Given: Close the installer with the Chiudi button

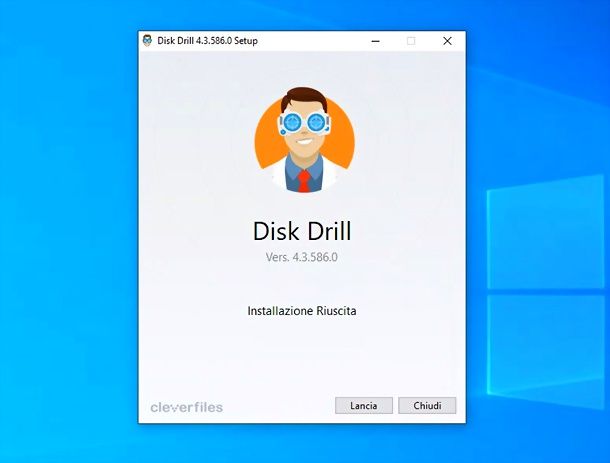Looking at the screenshot, I should tap(427, 405).
